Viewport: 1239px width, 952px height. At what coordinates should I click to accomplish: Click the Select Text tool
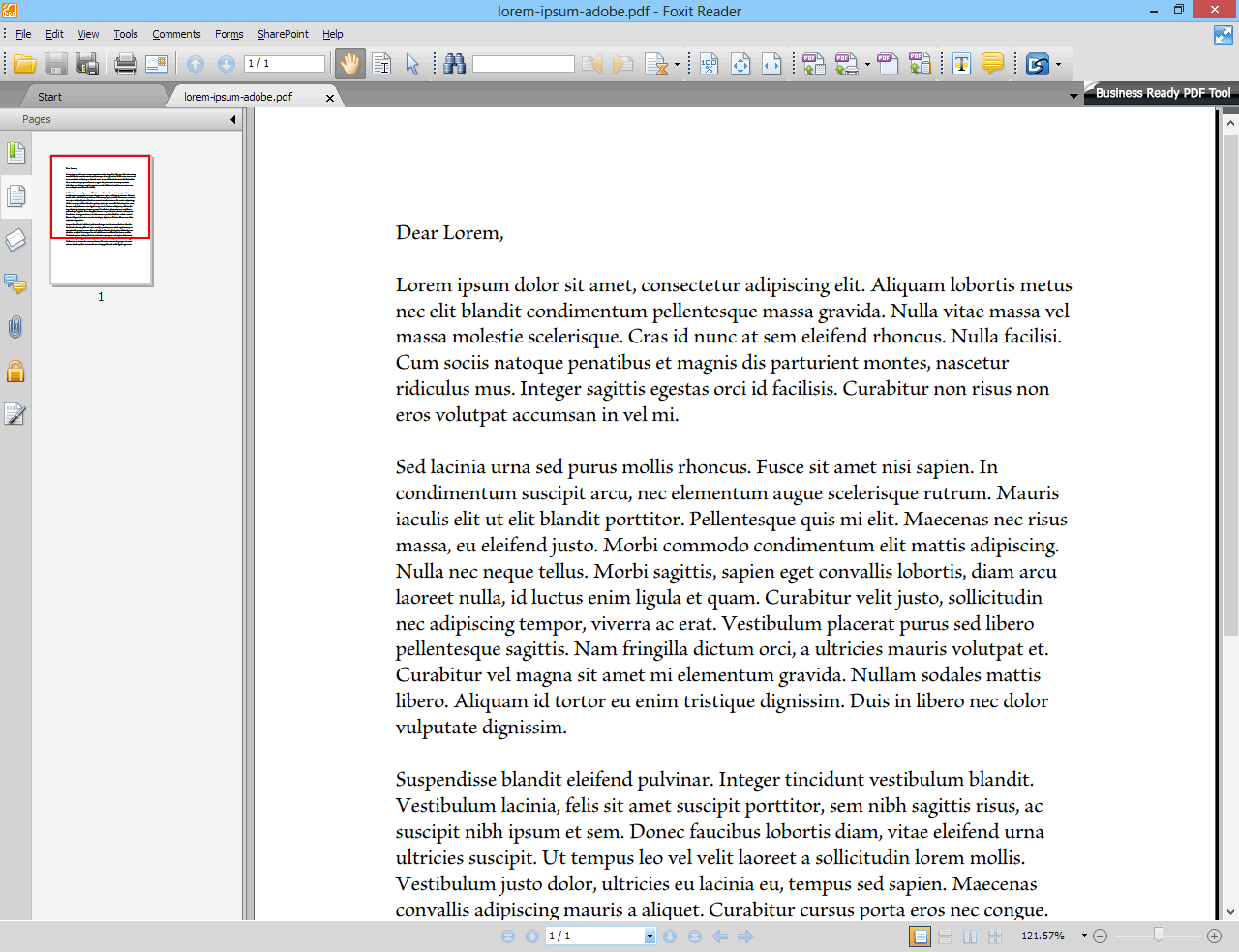tap(381, 65)
